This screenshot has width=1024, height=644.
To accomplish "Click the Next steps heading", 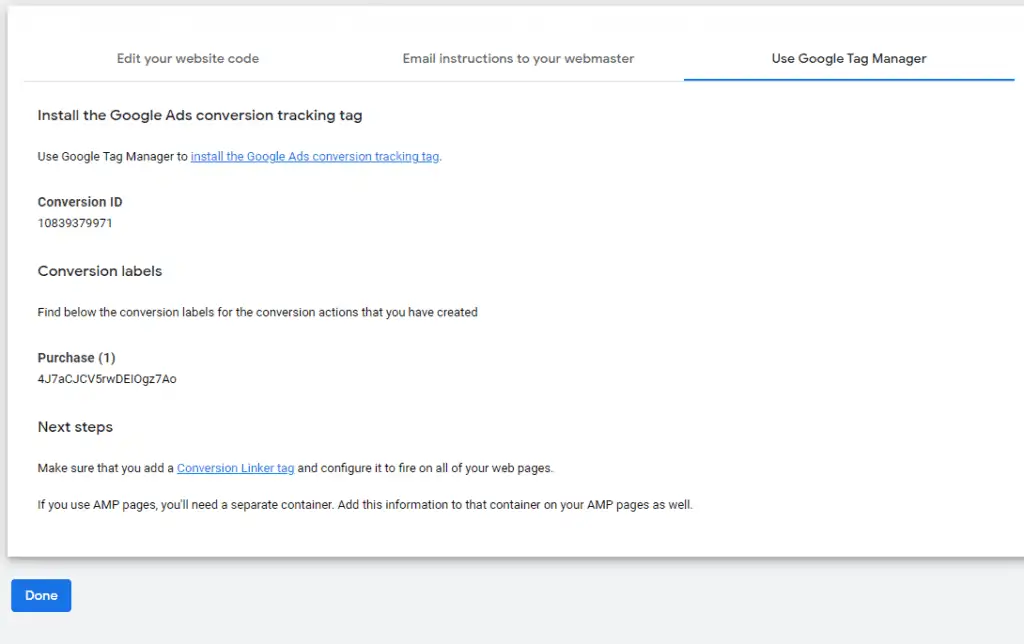I will pyautogui.click(x=75, y=427).
